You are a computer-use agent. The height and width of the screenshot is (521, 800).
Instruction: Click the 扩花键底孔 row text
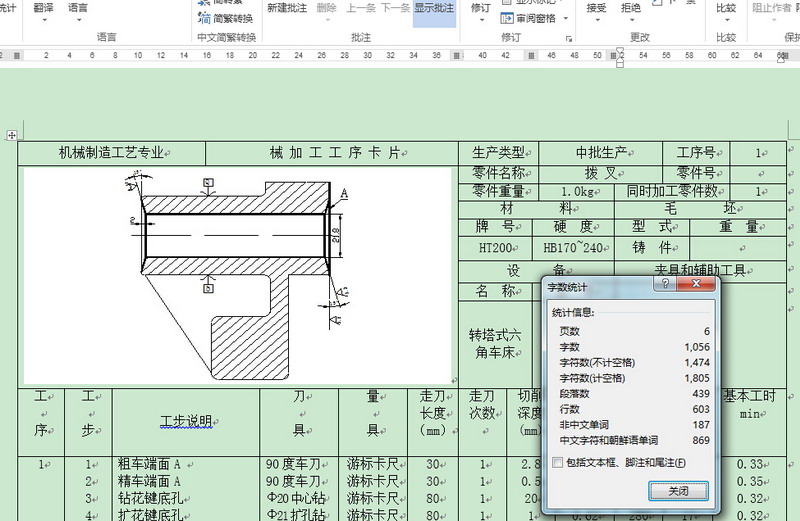pyautogui.click(x=151, y=514)
